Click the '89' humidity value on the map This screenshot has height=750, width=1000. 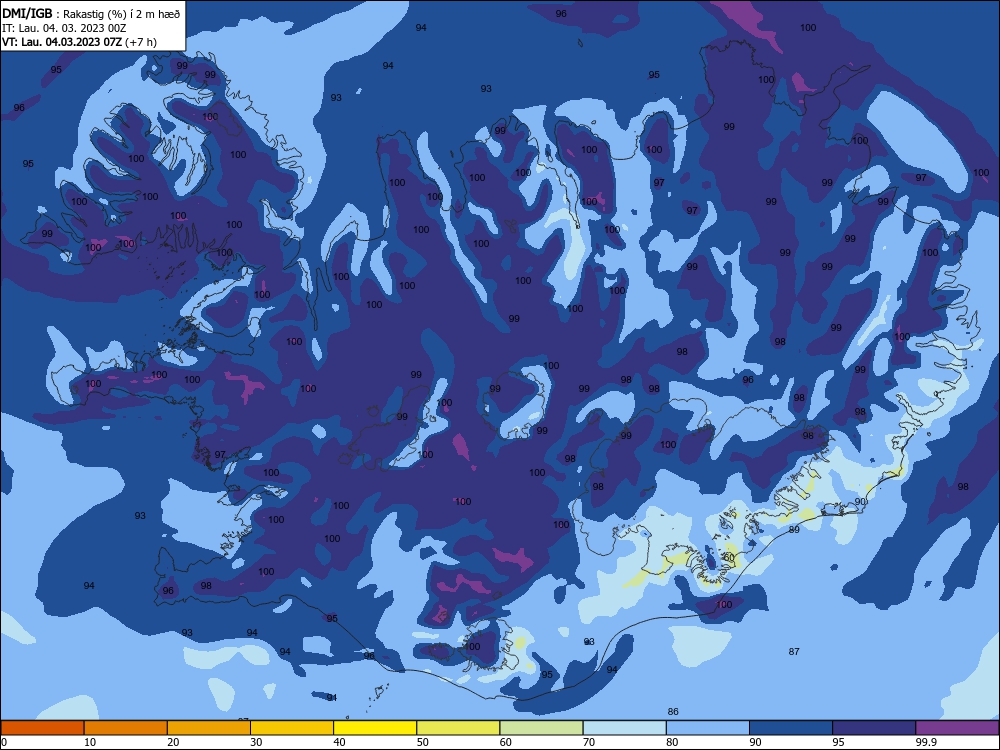pos(794,530)
